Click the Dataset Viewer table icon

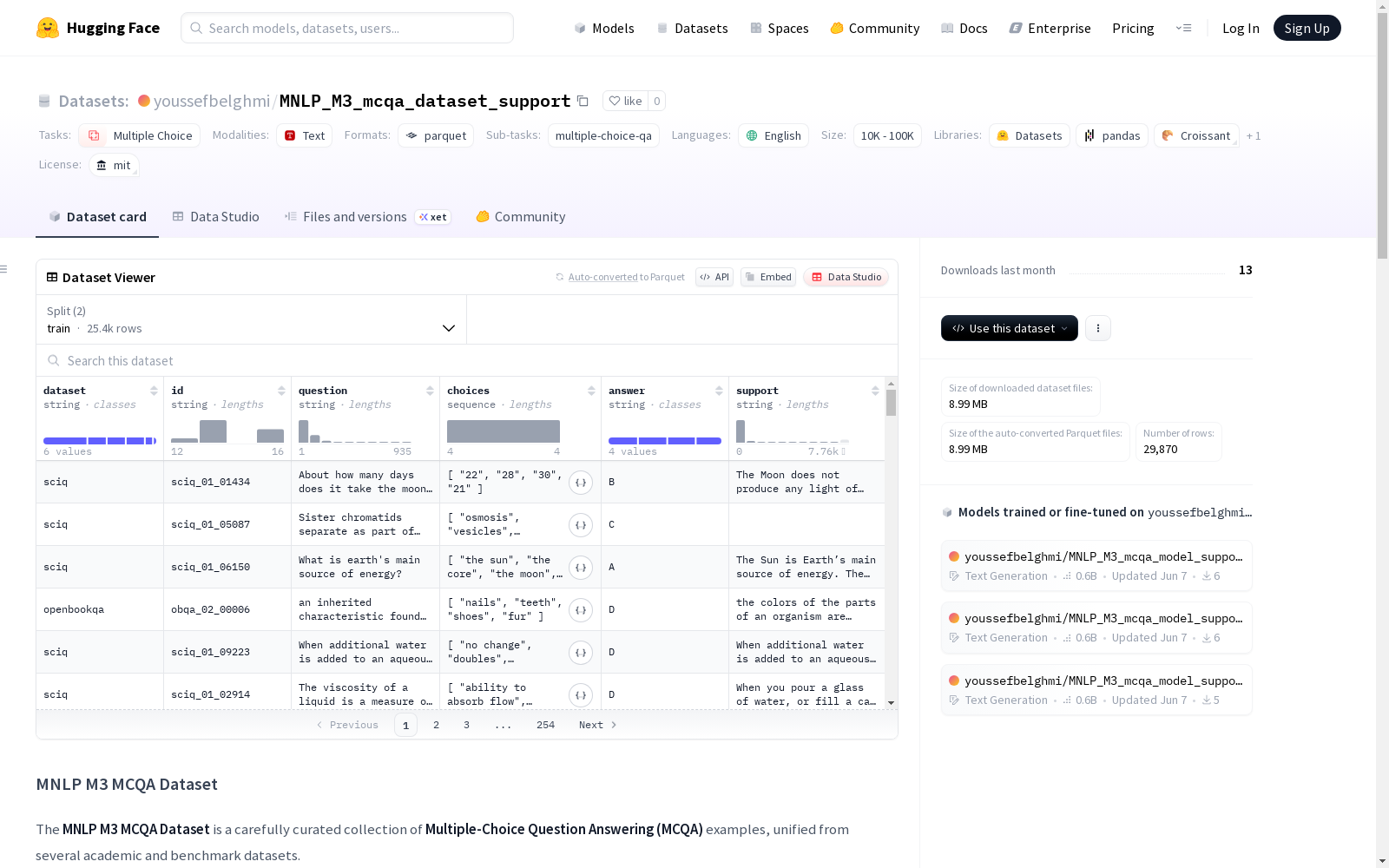[x=52, y=277]
